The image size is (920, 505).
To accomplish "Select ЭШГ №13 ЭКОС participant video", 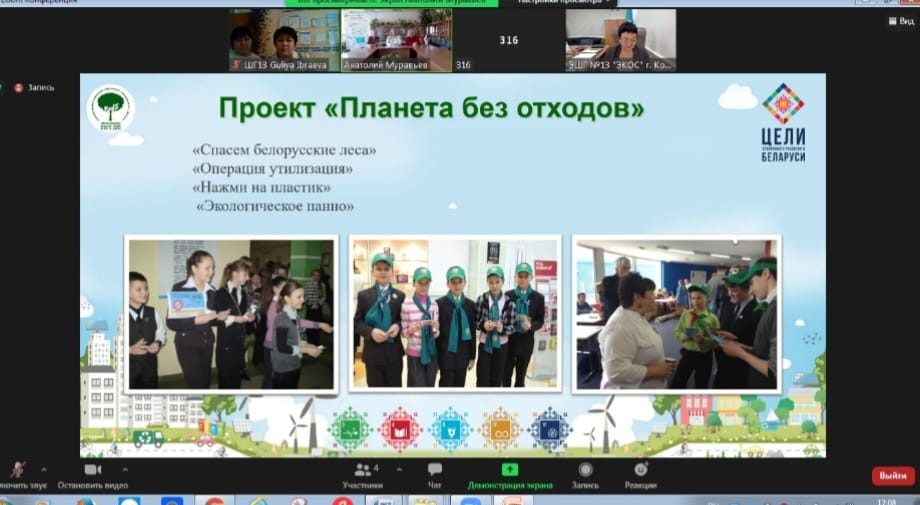I will pos(620,40).
